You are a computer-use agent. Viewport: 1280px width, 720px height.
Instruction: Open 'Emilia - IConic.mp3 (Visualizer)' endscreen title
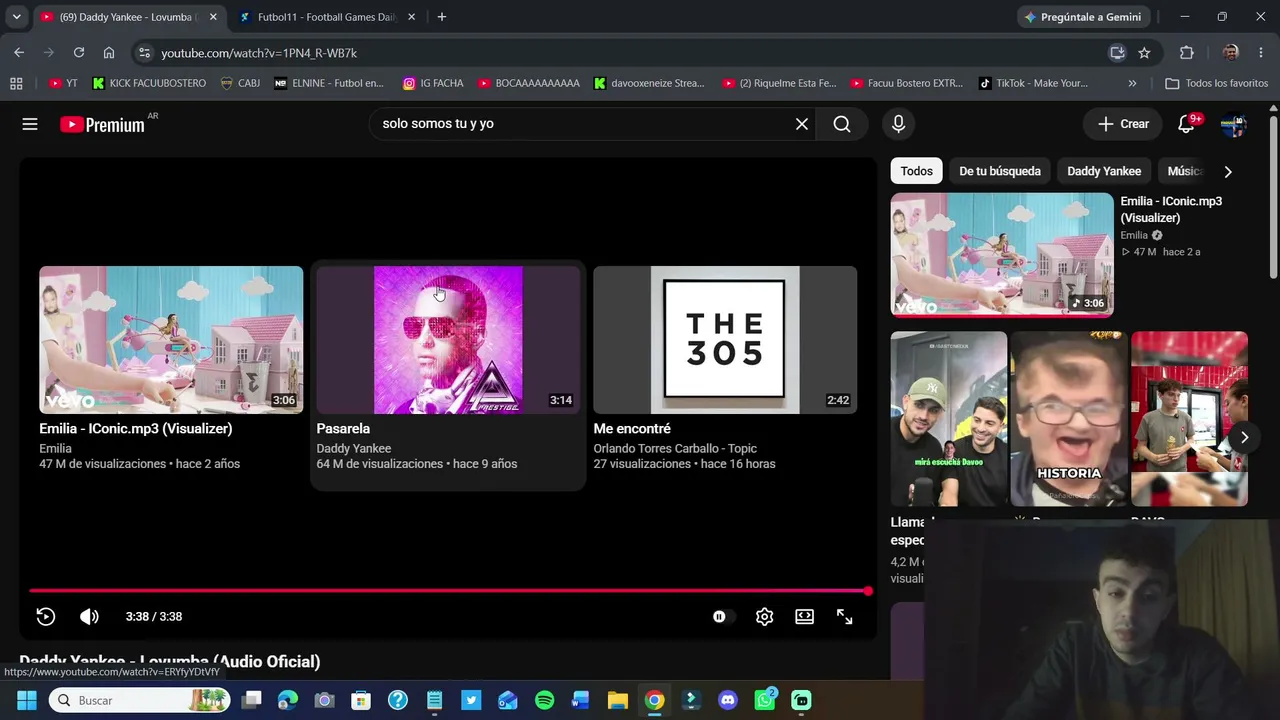click(x=136, y=428)
